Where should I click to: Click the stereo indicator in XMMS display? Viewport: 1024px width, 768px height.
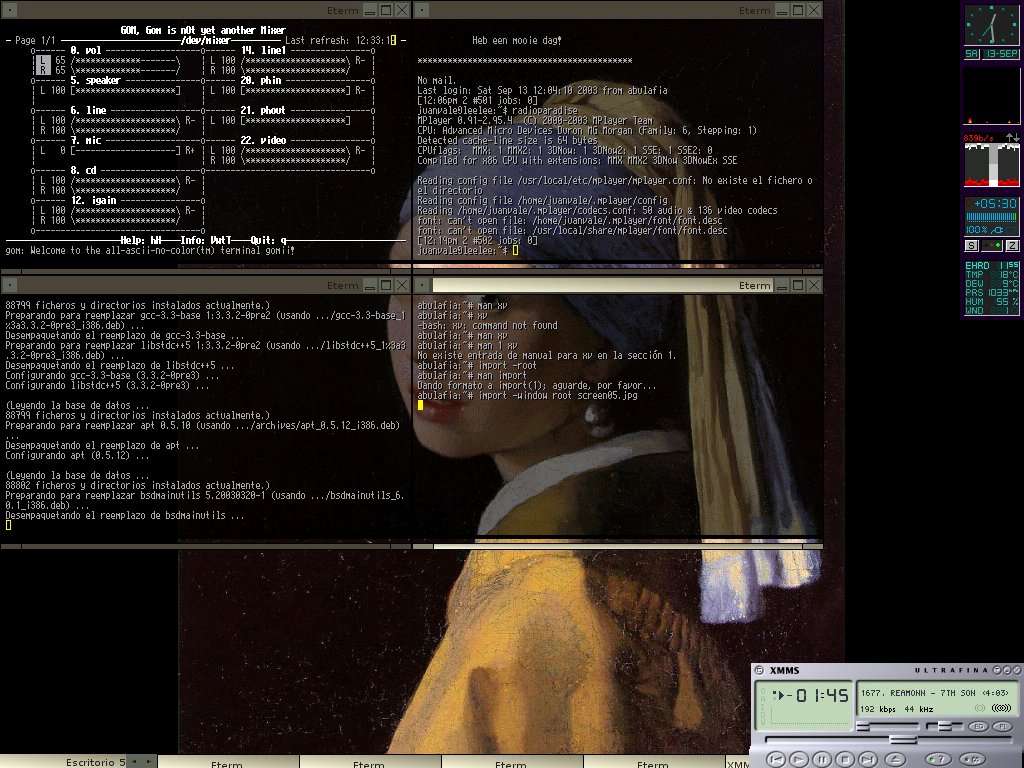coord(1002,708)
